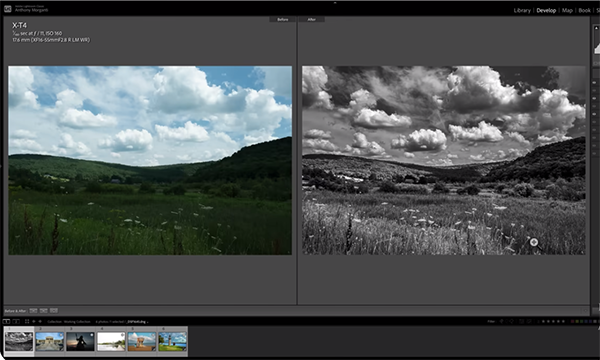Filter by five-star rating
This screenshot has height=360, width=600.
(x=563, y=321)
